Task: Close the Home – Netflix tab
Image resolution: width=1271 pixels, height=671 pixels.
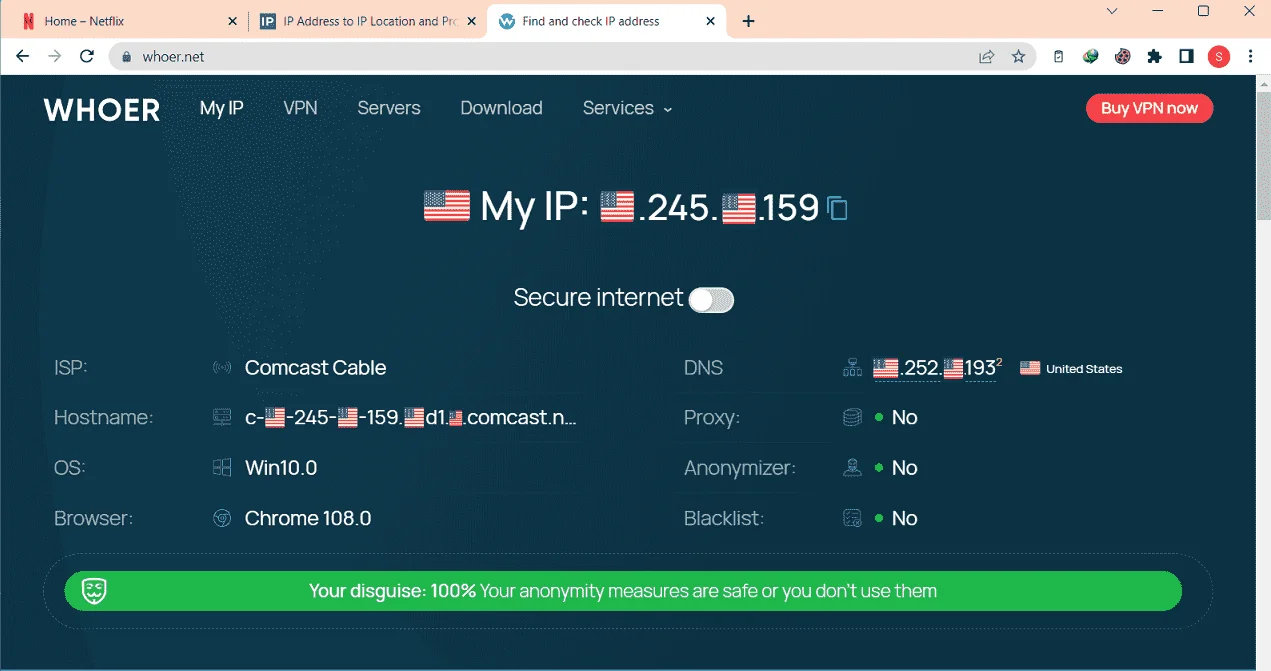Action: (233, 21)
